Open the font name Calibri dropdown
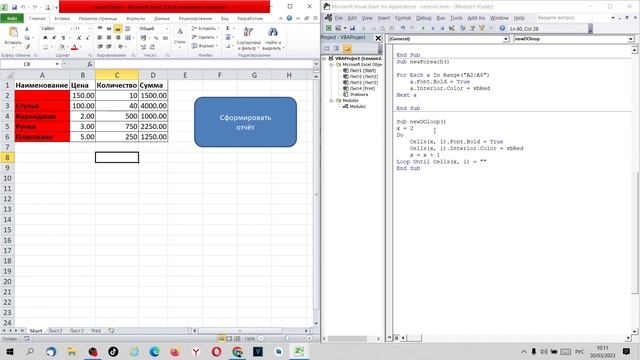 [x=71, y=29]
